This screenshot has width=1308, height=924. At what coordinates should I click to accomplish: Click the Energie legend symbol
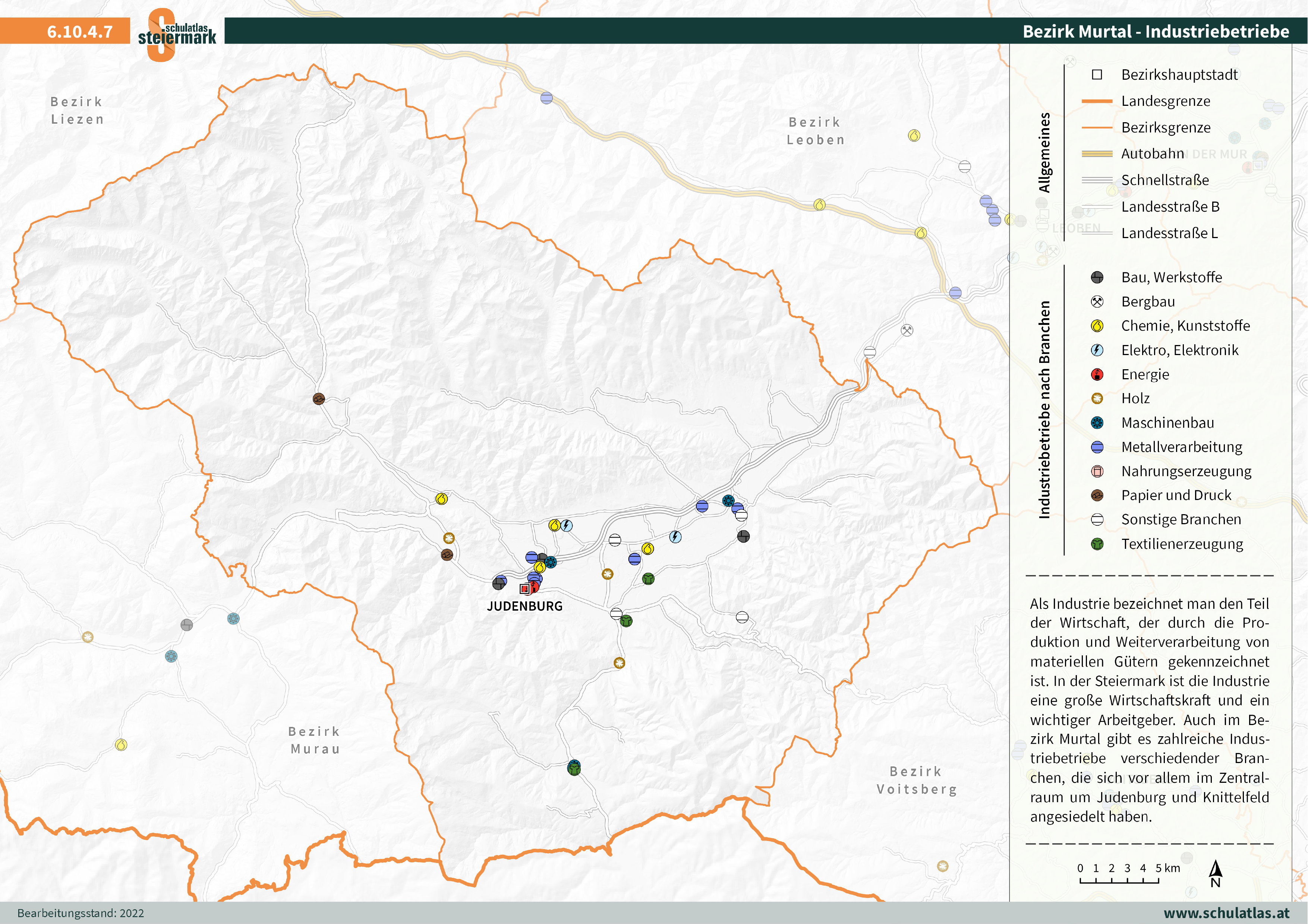pyautogui.click(x=1097, y=374)
